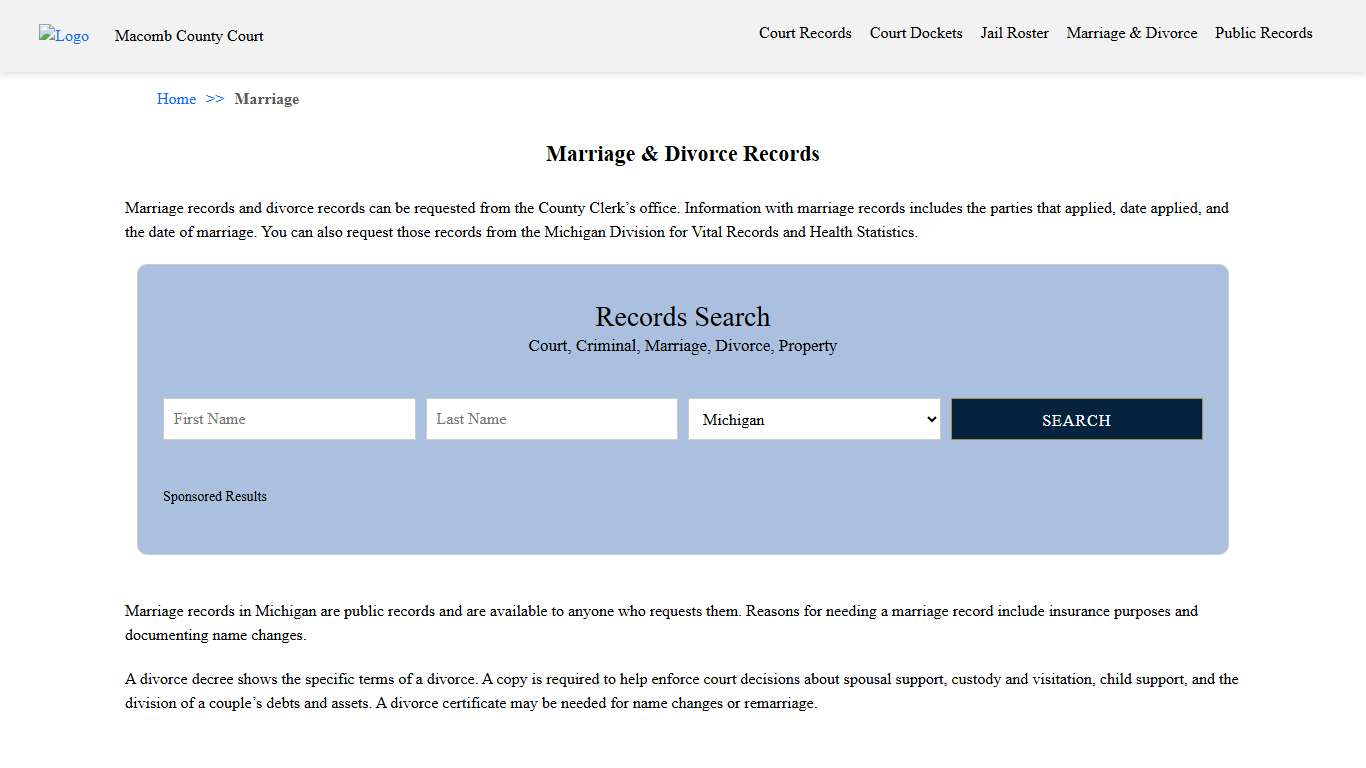Open the Court Dockets menu item
Screen dimensions: 1366x768
click(x=915, y=33)
